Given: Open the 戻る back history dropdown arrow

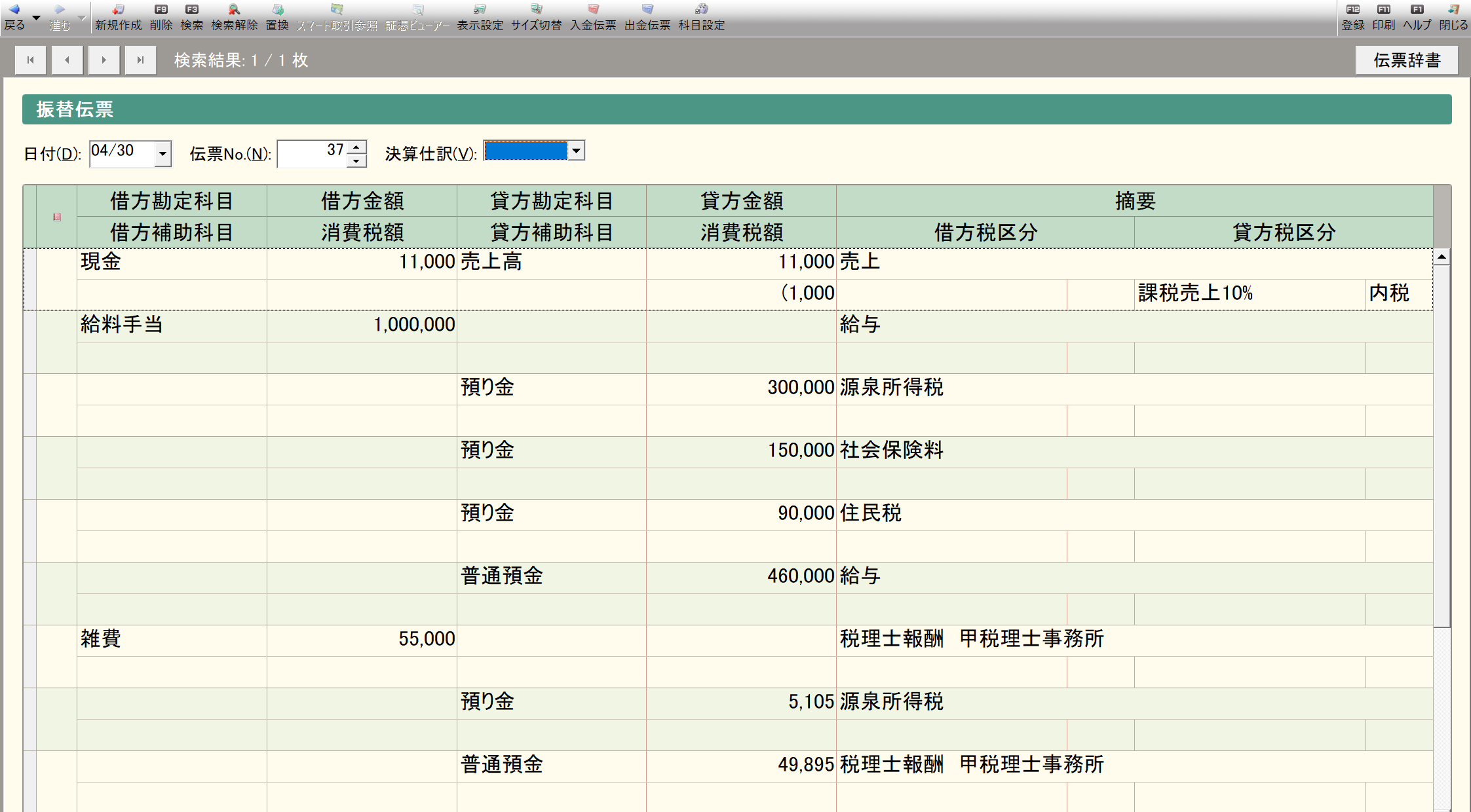Looking at the screenshot, I should pyautogui.click(x=36, y=17).
